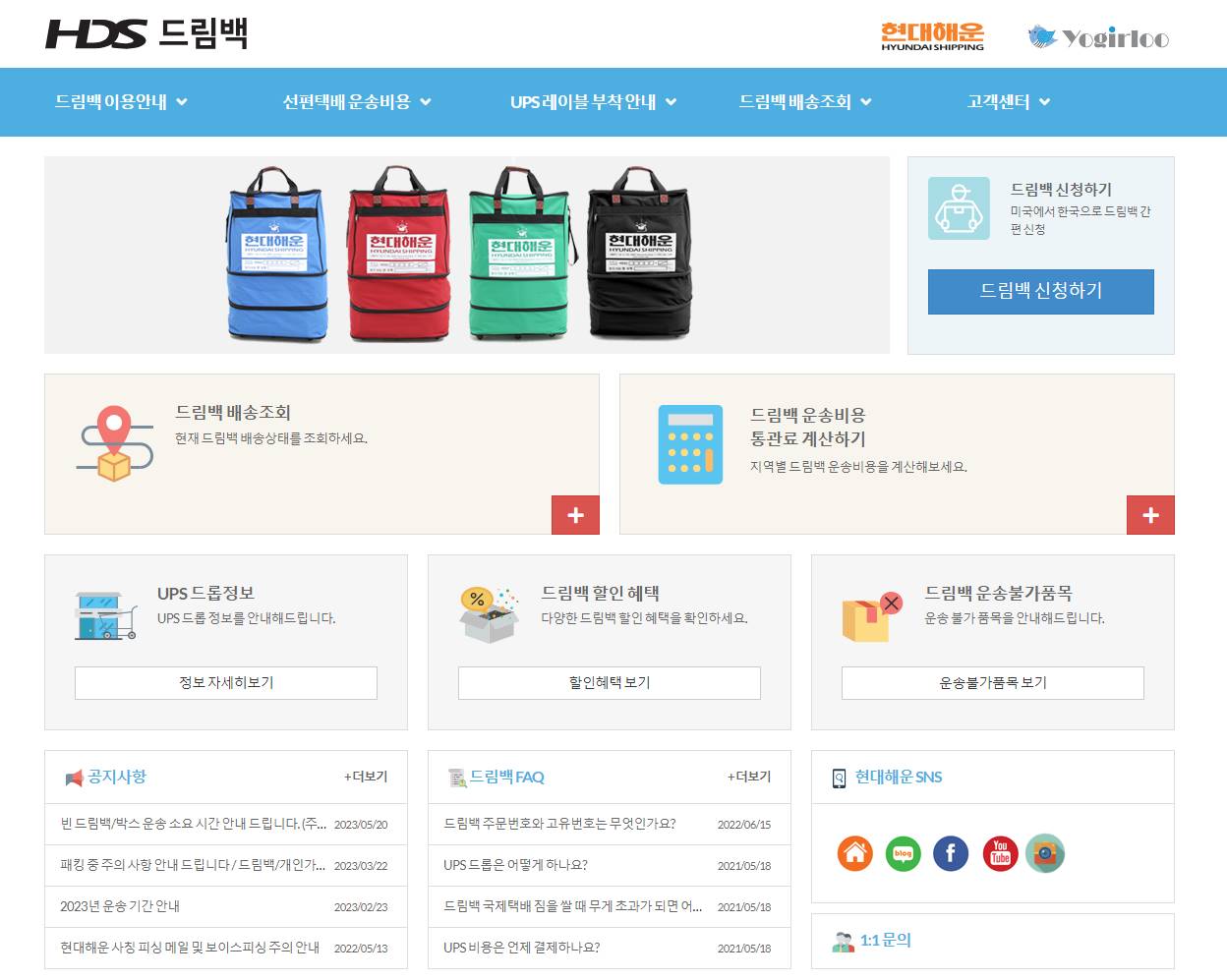Open the YouTube SNS icon
1227x980 pixels.
tap(1000, 853)
